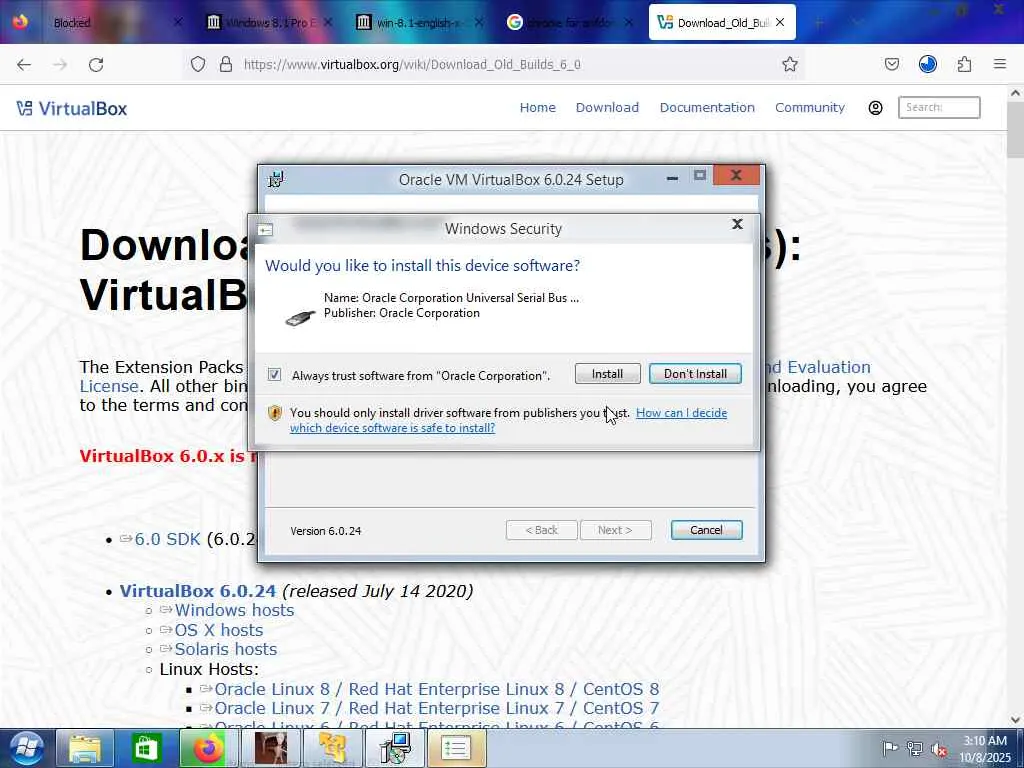The height and width of the screenshot is (768, 1024).
Task: Open the Download menu on VirtualBox site
Action: pos(607,107)
